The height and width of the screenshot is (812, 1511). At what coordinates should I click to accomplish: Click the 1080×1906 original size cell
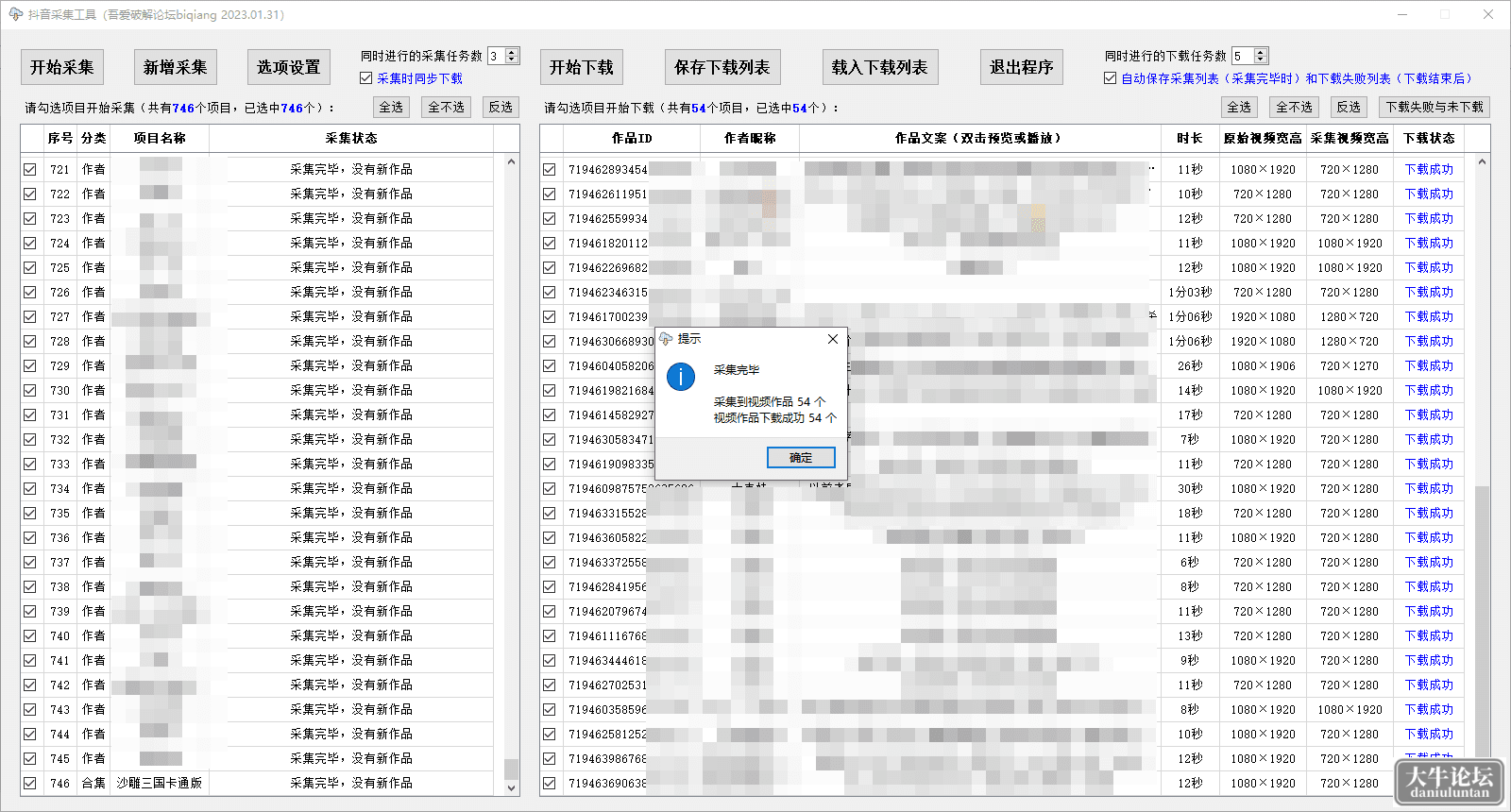coord(1263,366)
